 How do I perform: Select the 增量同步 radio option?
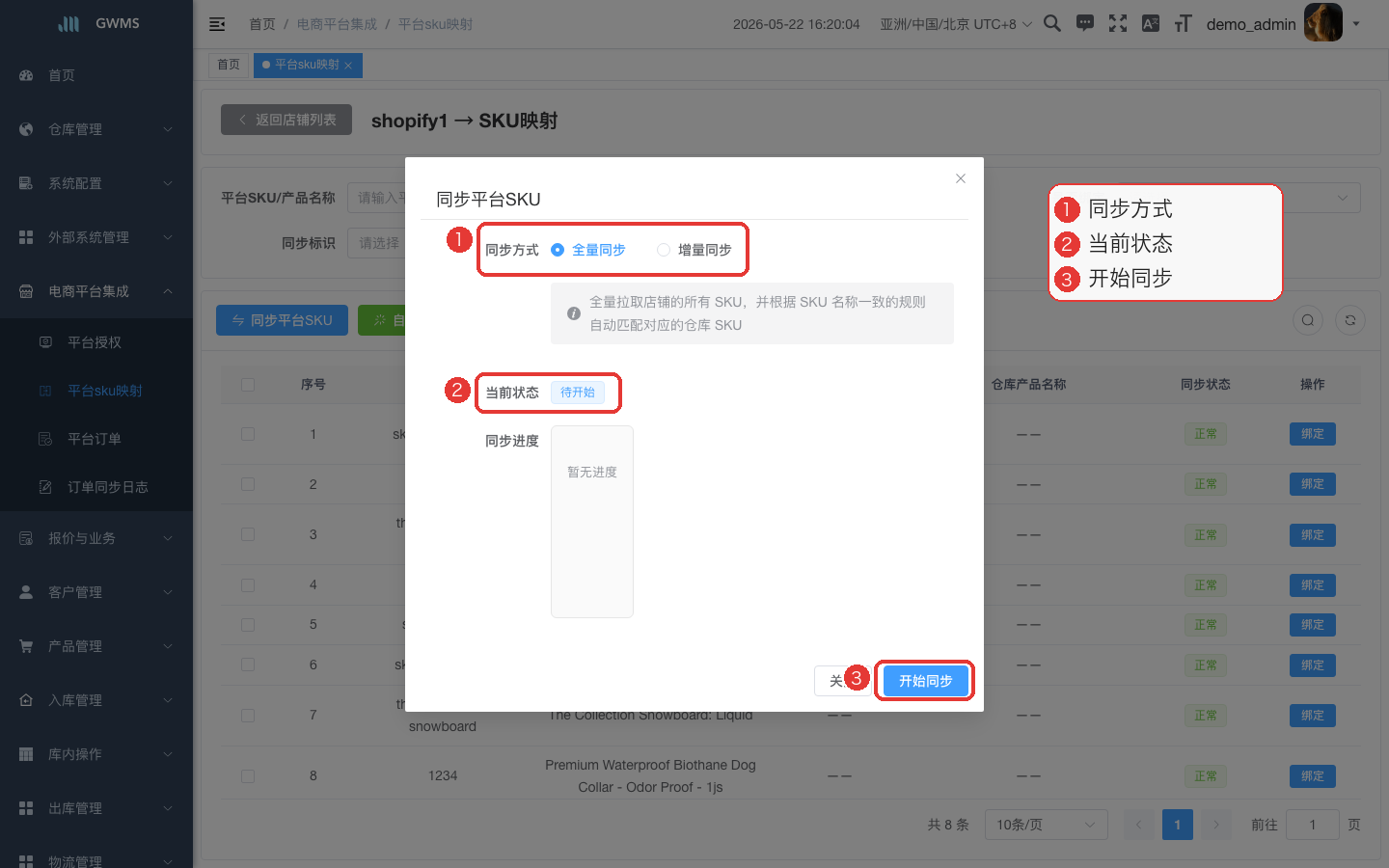pos(694,250)
